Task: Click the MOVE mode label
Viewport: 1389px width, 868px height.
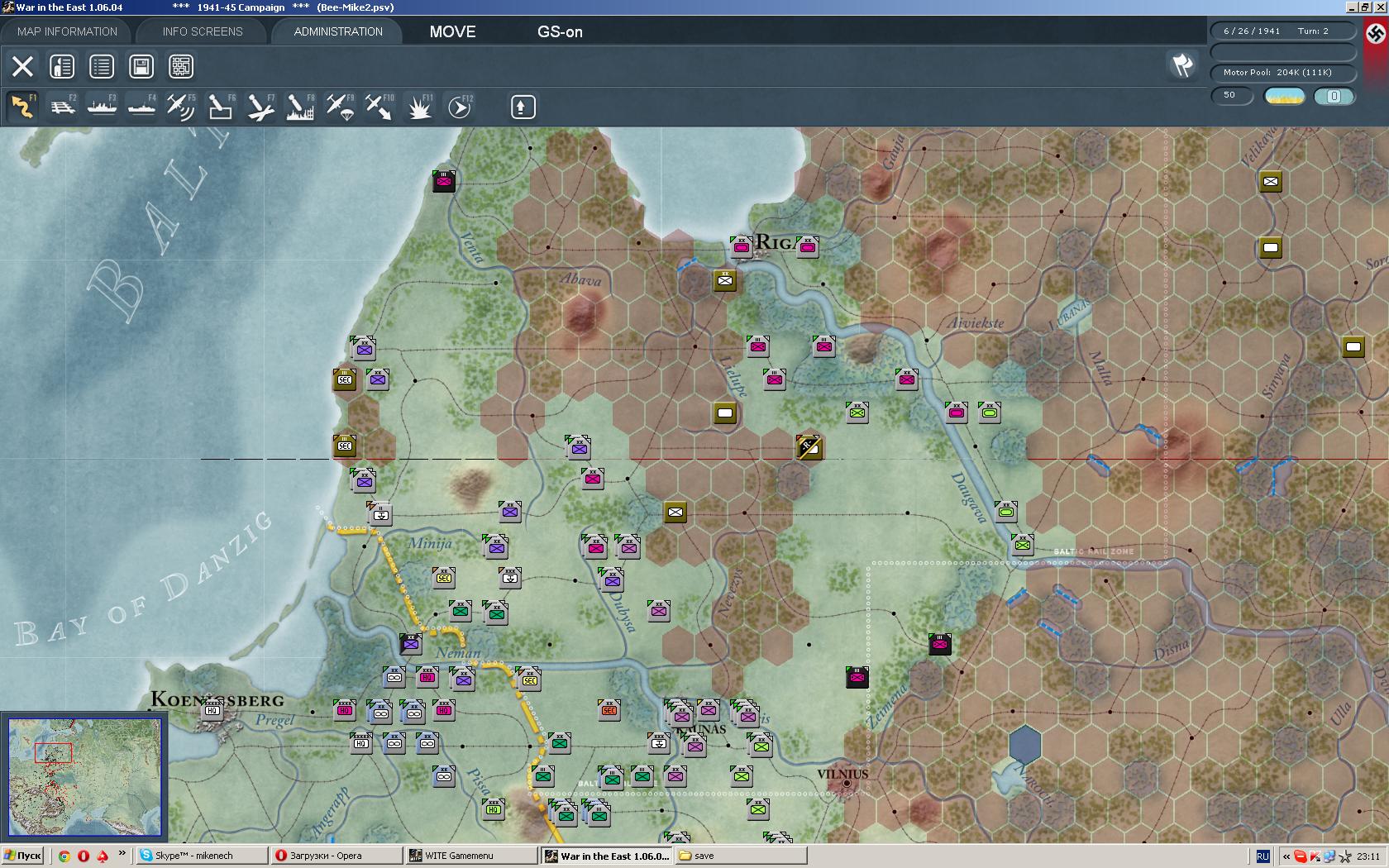Action: (x=452, y=31)
